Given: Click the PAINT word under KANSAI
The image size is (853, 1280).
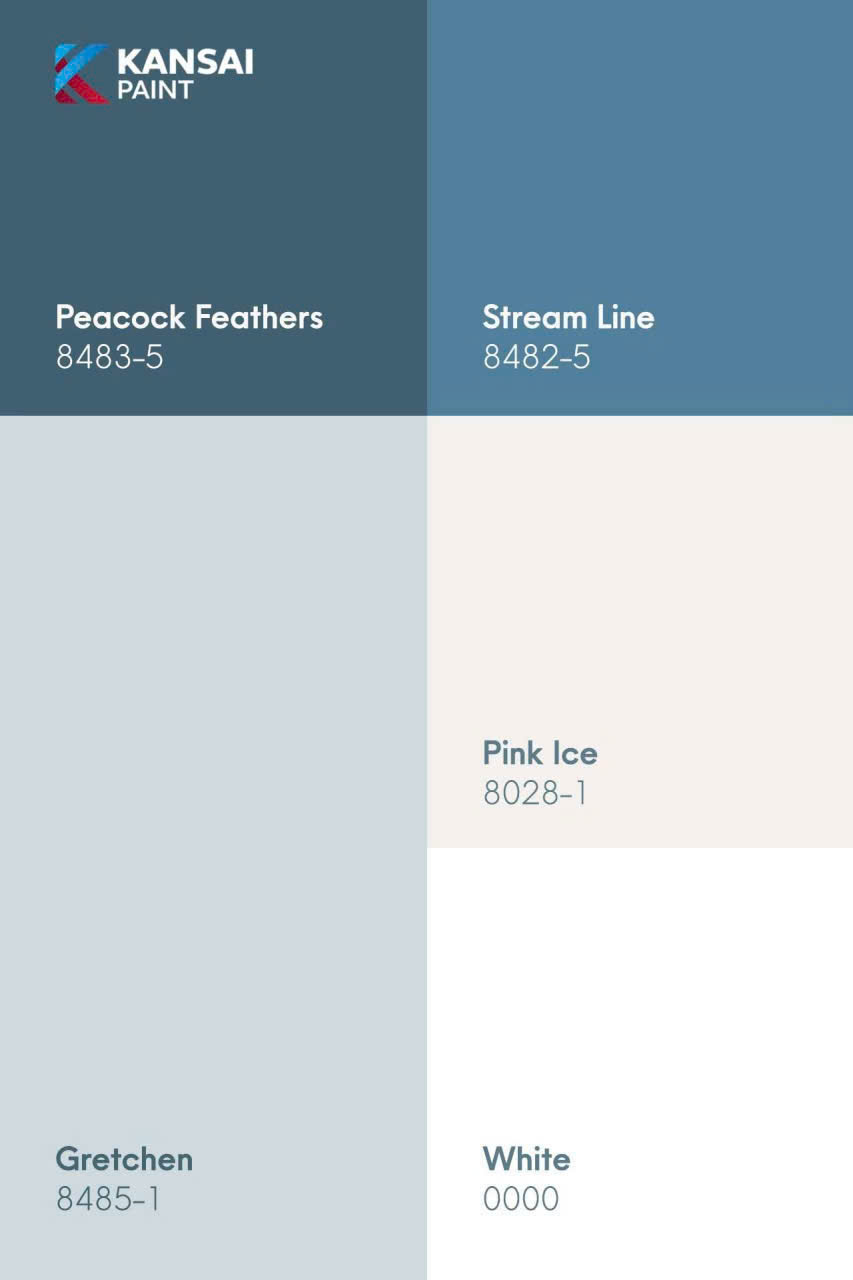Looking at the screenshot, I should pyautogui.click(x=155, y=90).
